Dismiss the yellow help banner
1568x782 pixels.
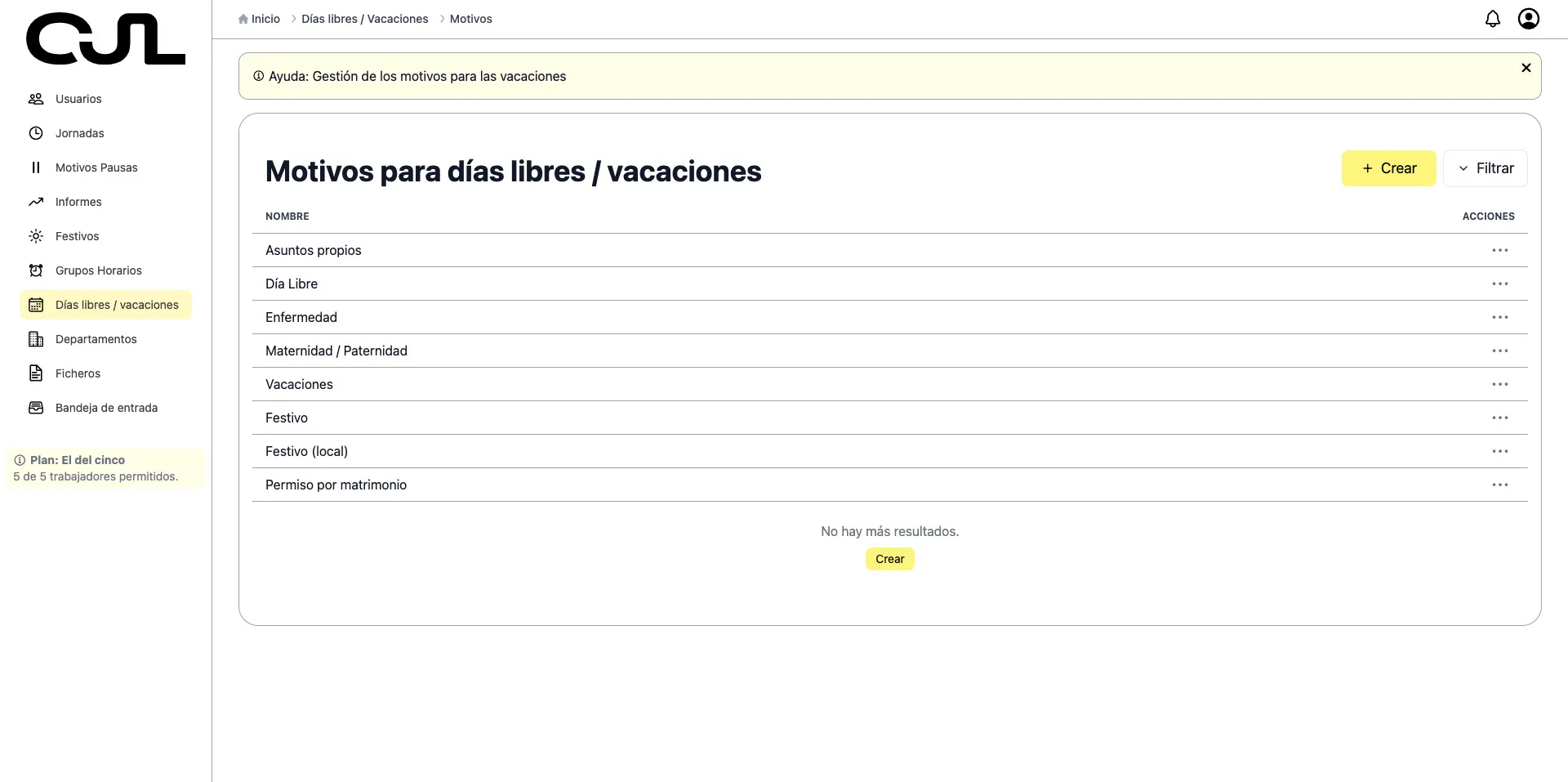pyautogui.click(x=1526, y=68)
